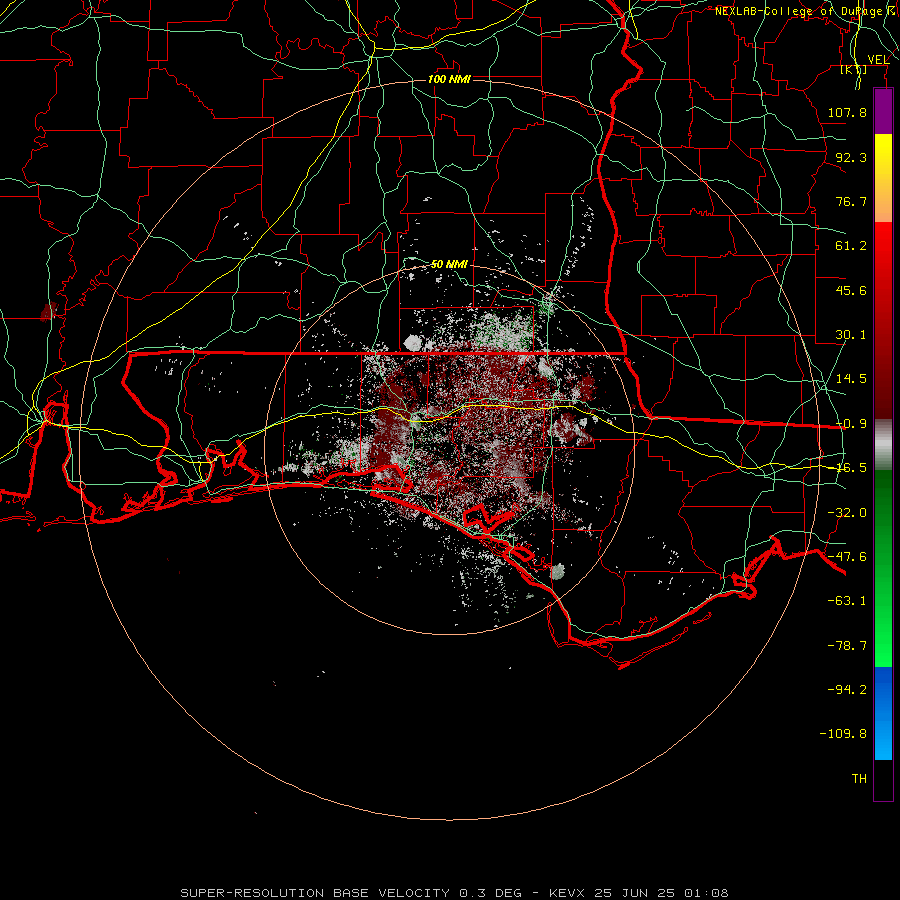Viewport: 900px width, 900px height.
Task: Click the -78.7 velocity scale value
Action: (847, 646)
